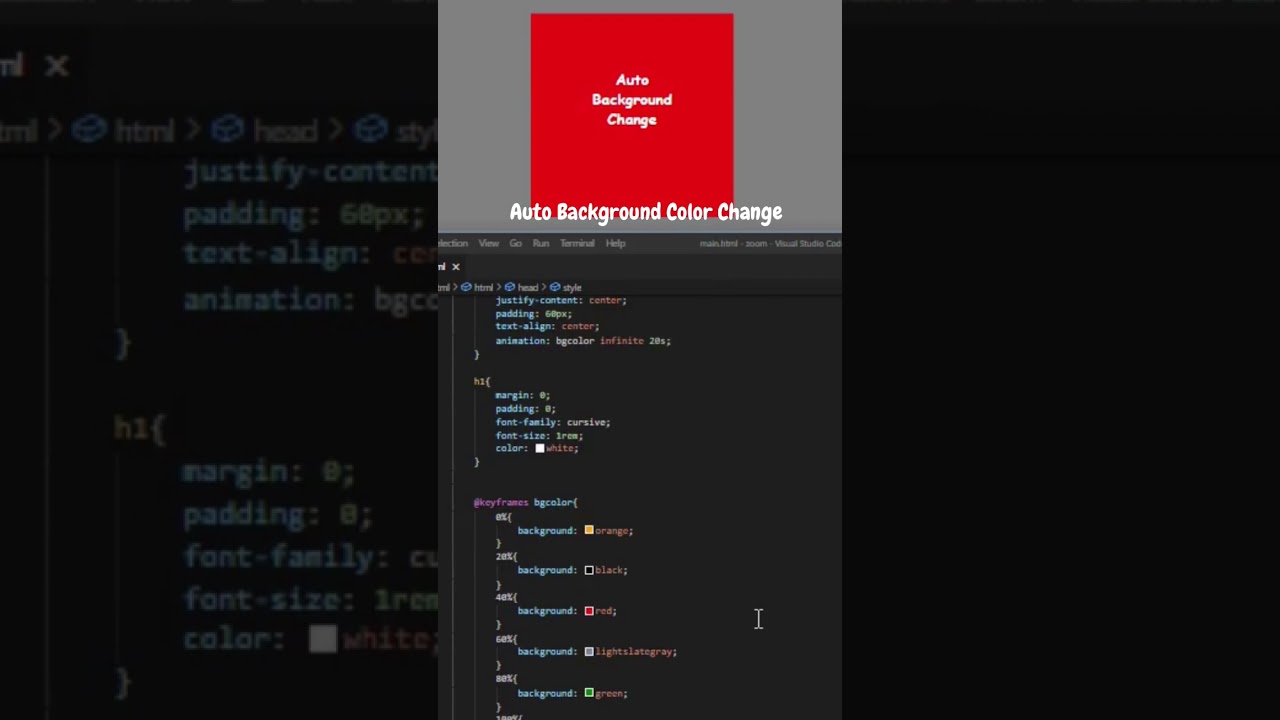Click the 'justify-content: center;' line

click(561, 300)
